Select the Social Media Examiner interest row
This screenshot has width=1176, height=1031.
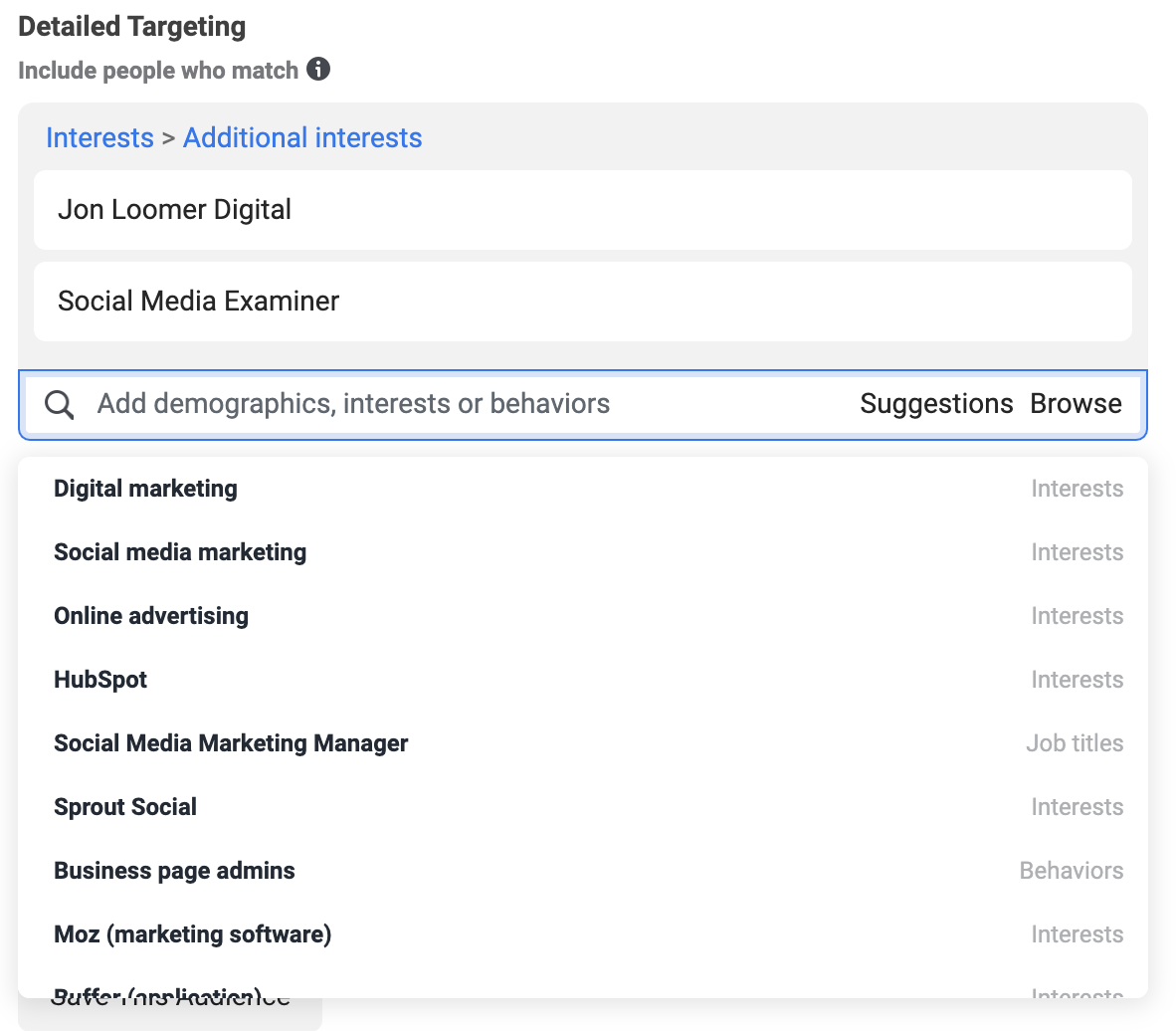[x=583, y=302]
